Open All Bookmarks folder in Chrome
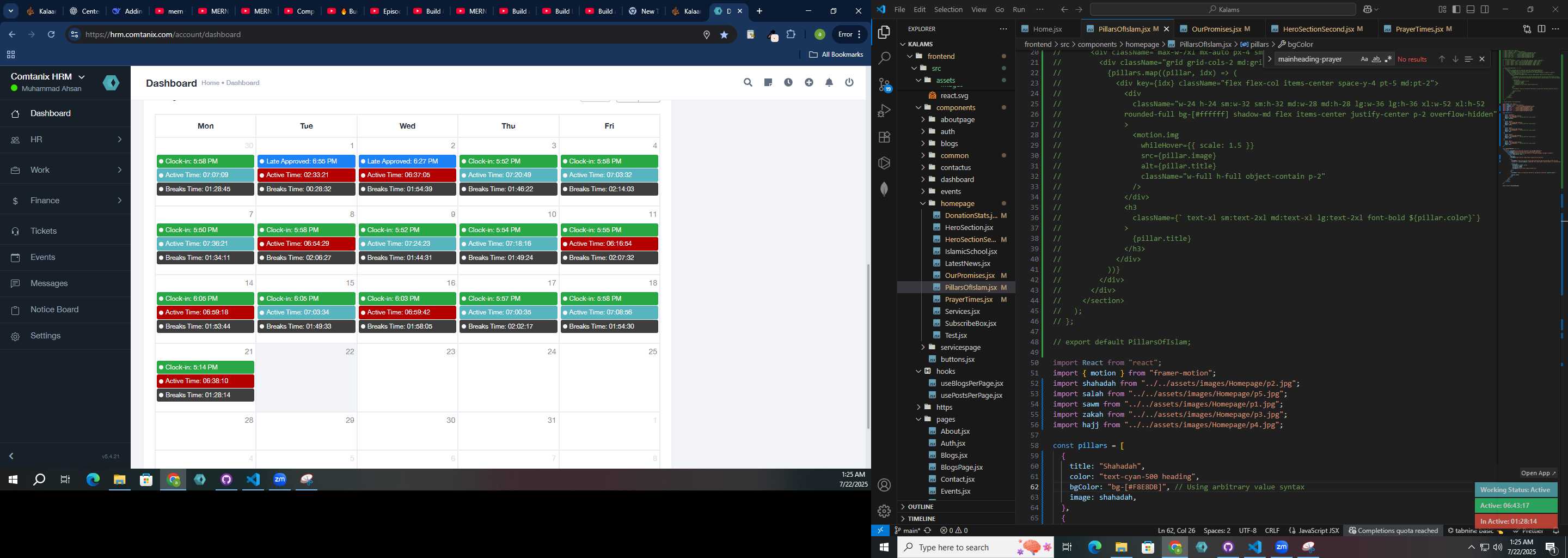This screenshot has width=1568, height=558. [x=836, y=55]
